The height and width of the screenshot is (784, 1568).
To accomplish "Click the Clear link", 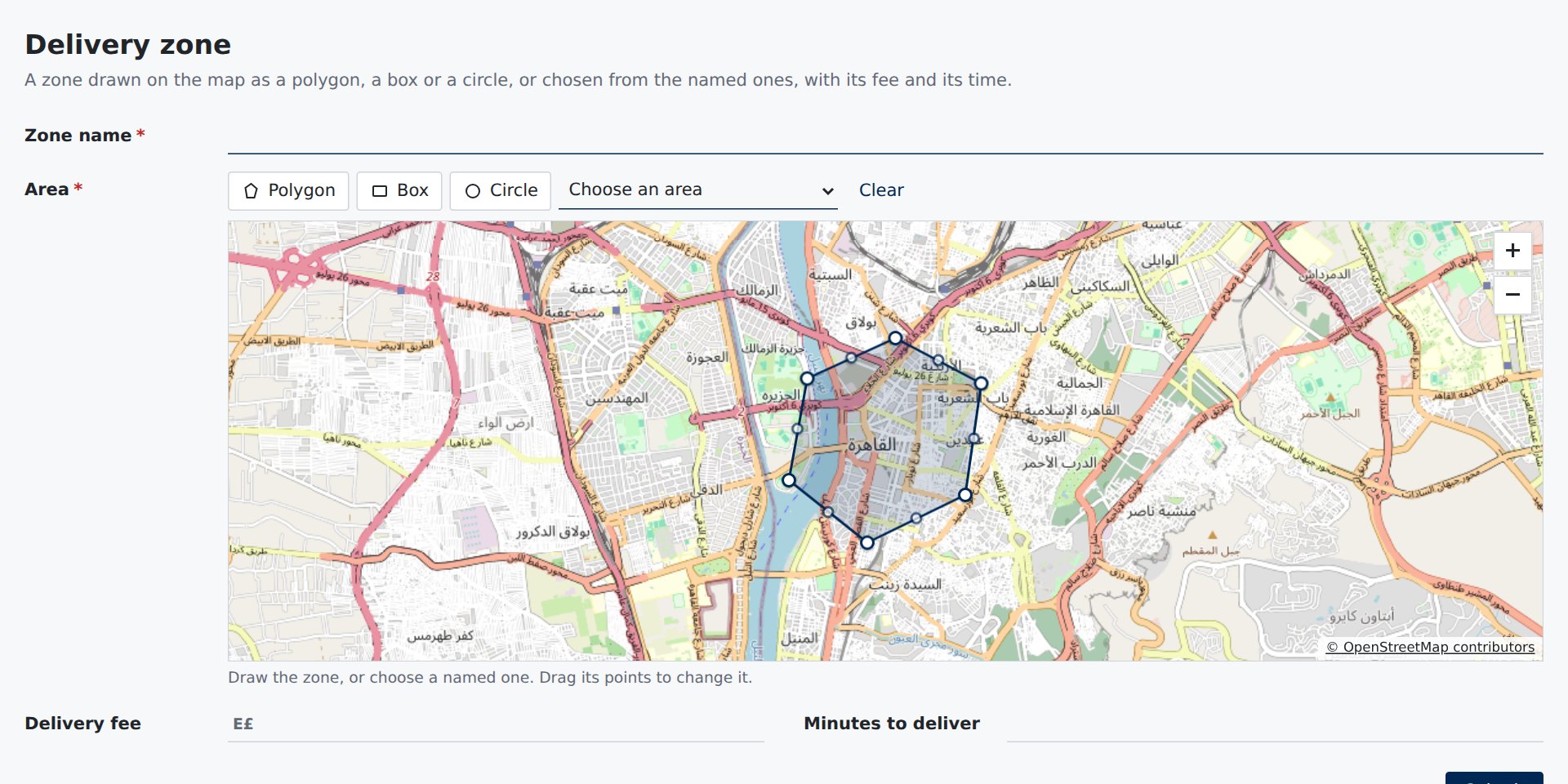I will pos(881,190).
